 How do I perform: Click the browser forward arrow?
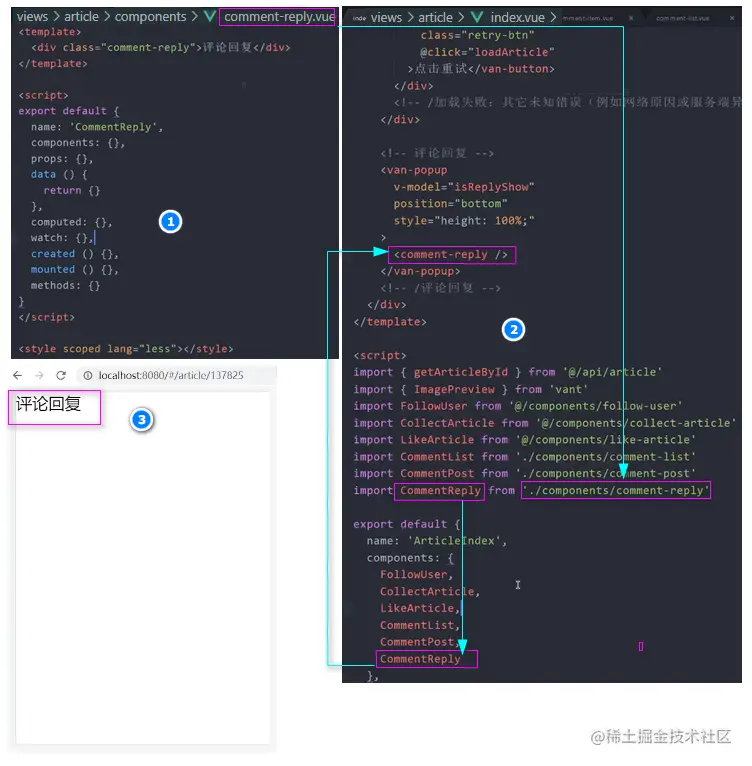(40, 376)
